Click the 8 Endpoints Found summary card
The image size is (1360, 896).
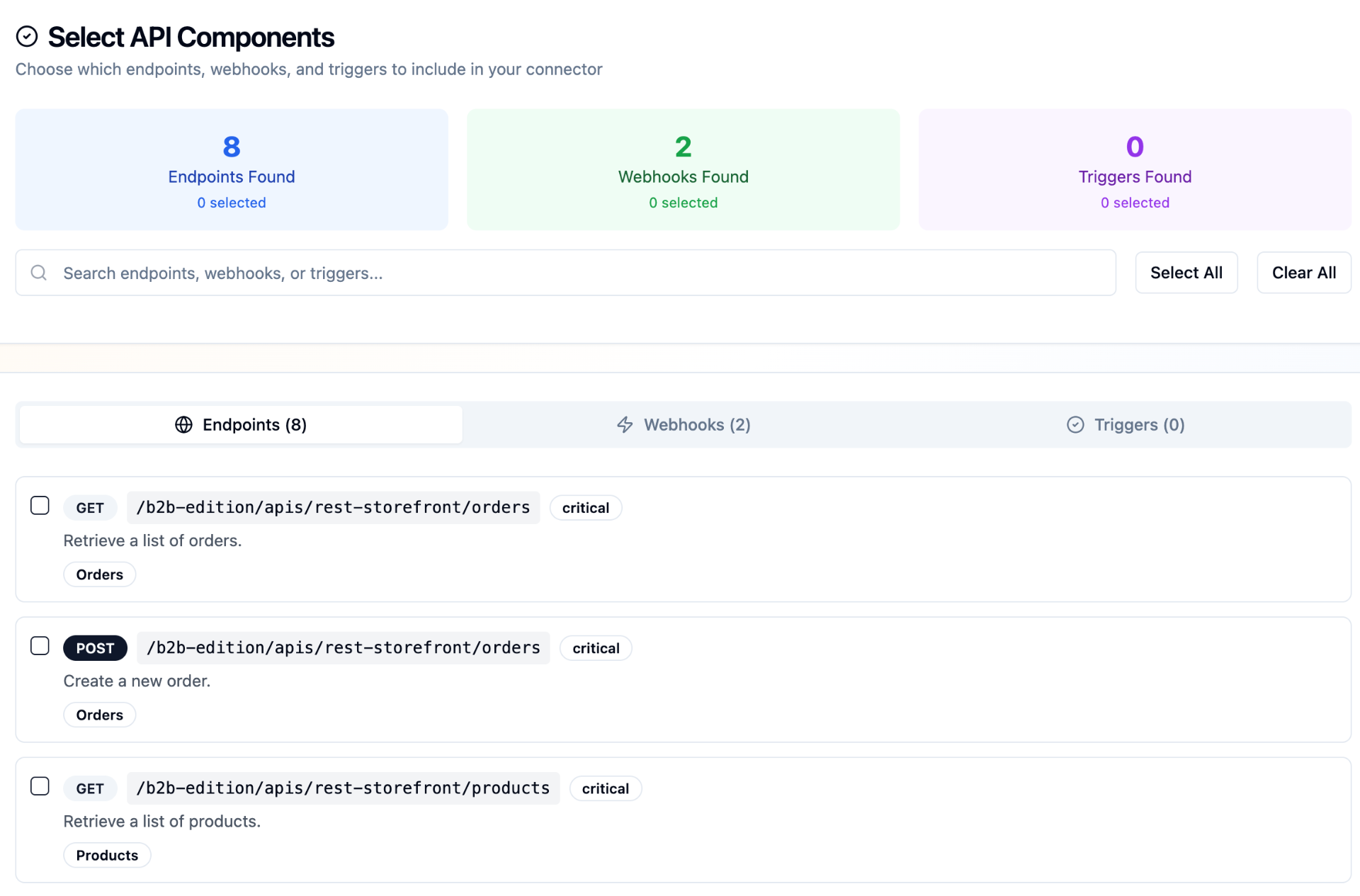tap(232, 169)
